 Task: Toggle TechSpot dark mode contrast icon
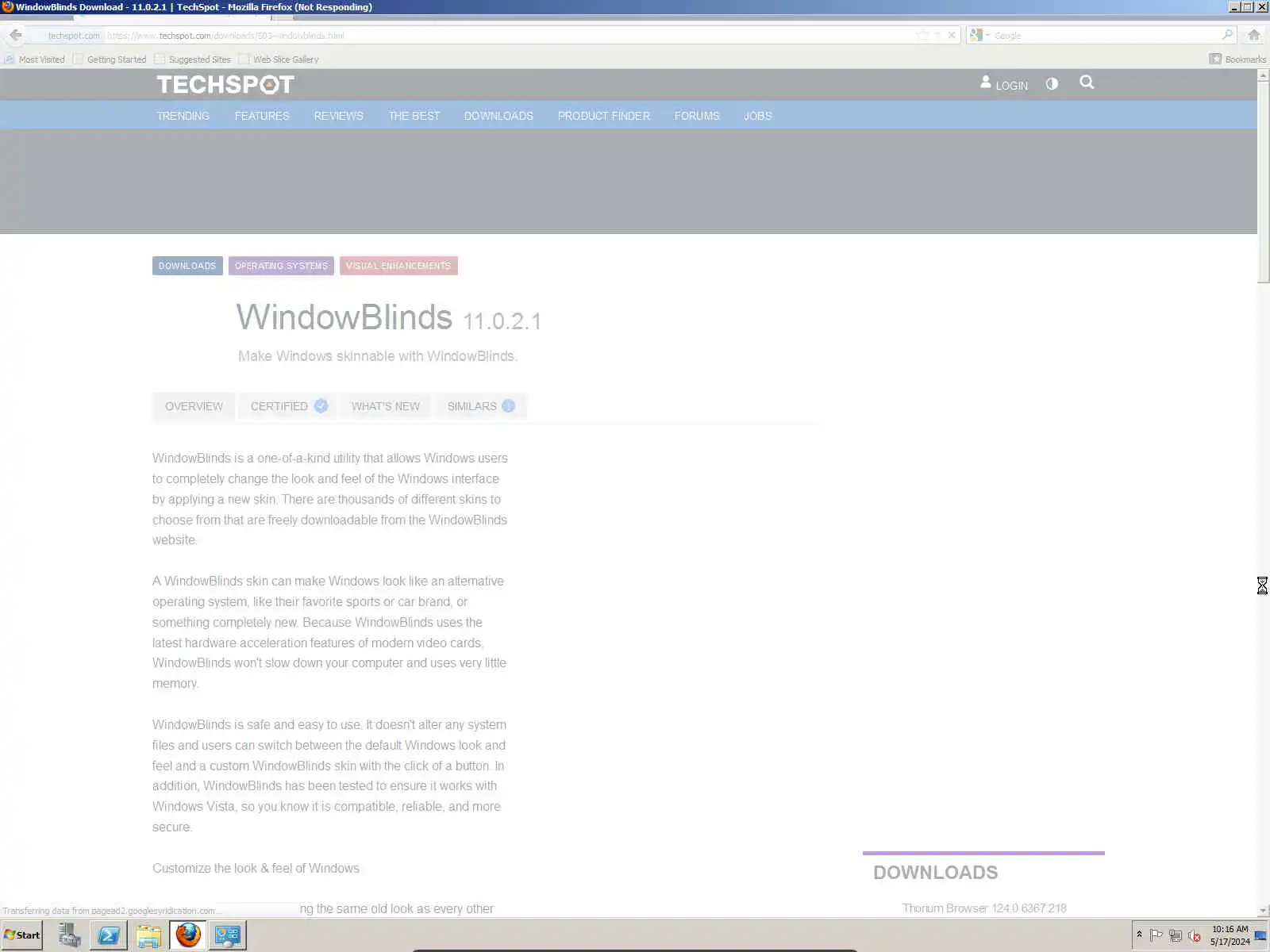pyautogui.click(x=1052, y=83)
